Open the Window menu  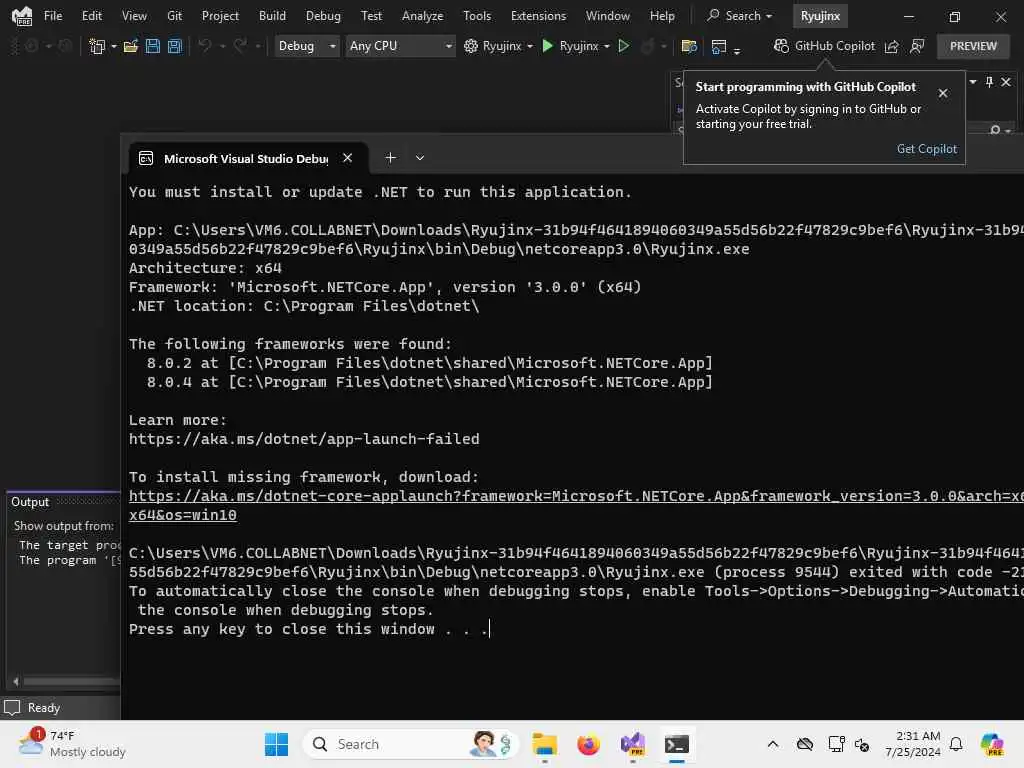point(607,16)
